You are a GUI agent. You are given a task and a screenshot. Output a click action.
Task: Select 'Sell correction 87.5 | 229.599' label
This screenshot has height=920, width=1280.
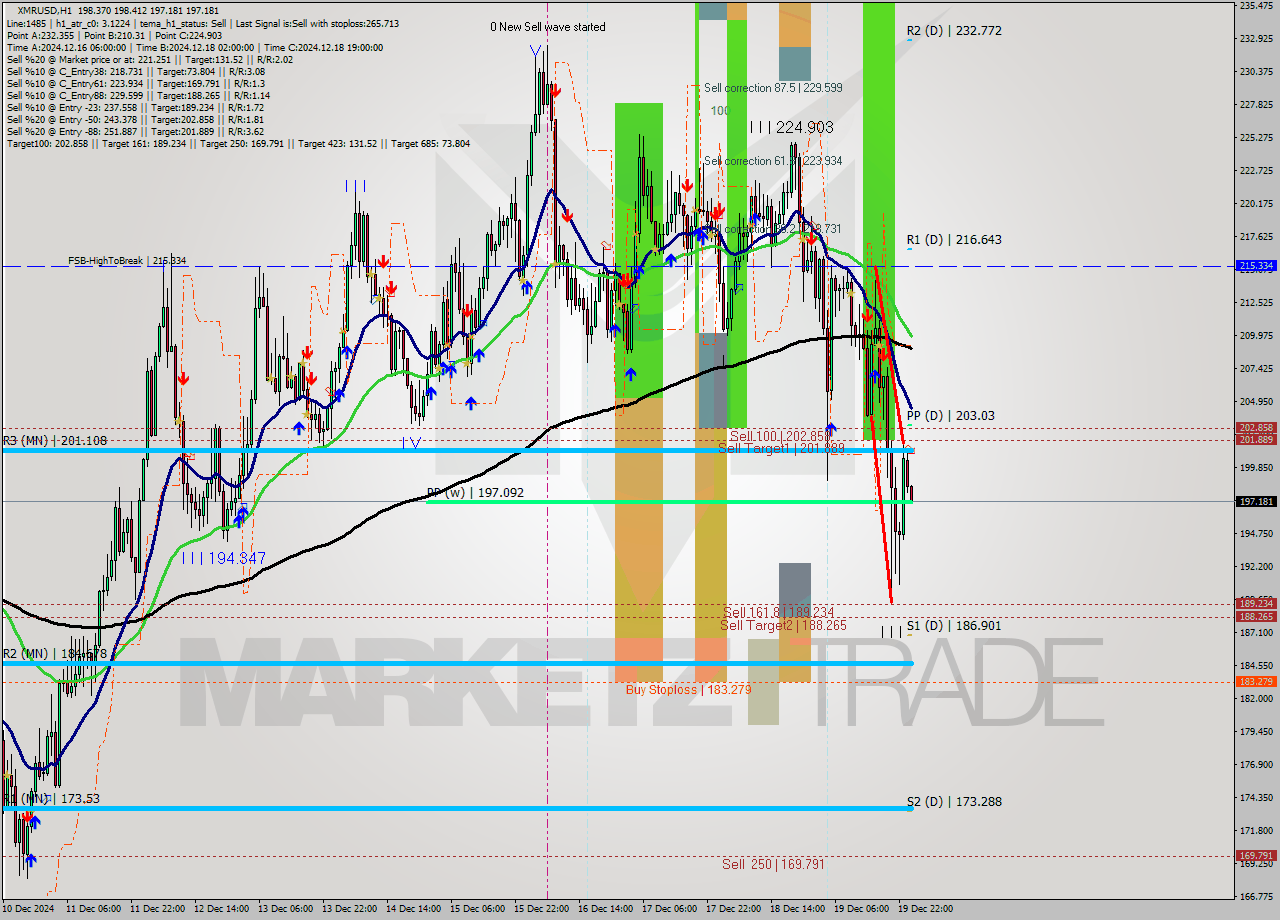pos(773,88)
